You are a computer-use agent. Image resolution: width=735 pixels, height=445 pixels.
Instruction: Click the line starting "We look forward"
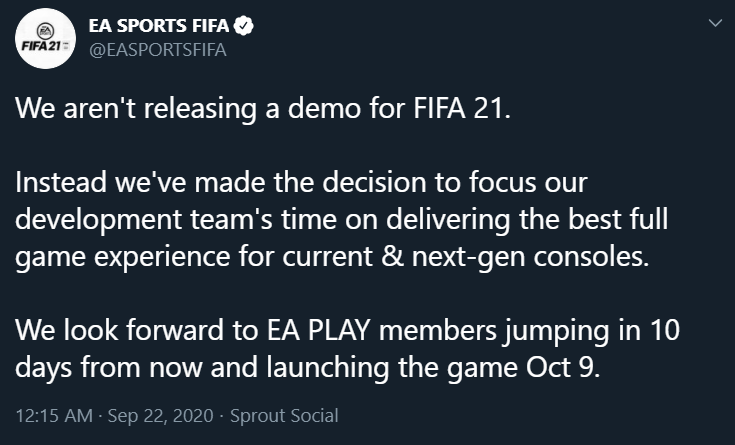click(347, 330)
